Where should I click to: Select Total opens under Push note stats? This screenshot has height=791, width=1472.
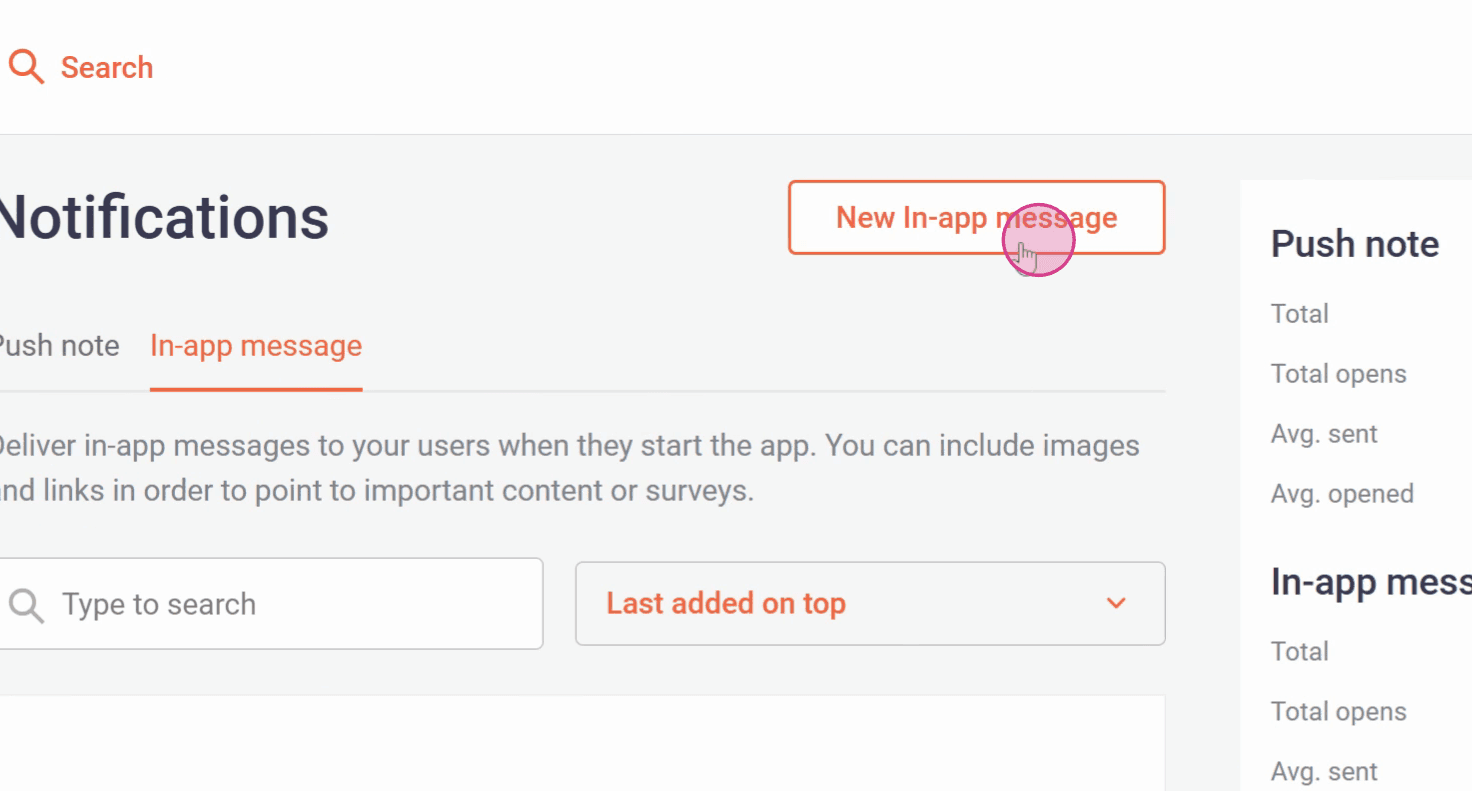[1338, 374]
